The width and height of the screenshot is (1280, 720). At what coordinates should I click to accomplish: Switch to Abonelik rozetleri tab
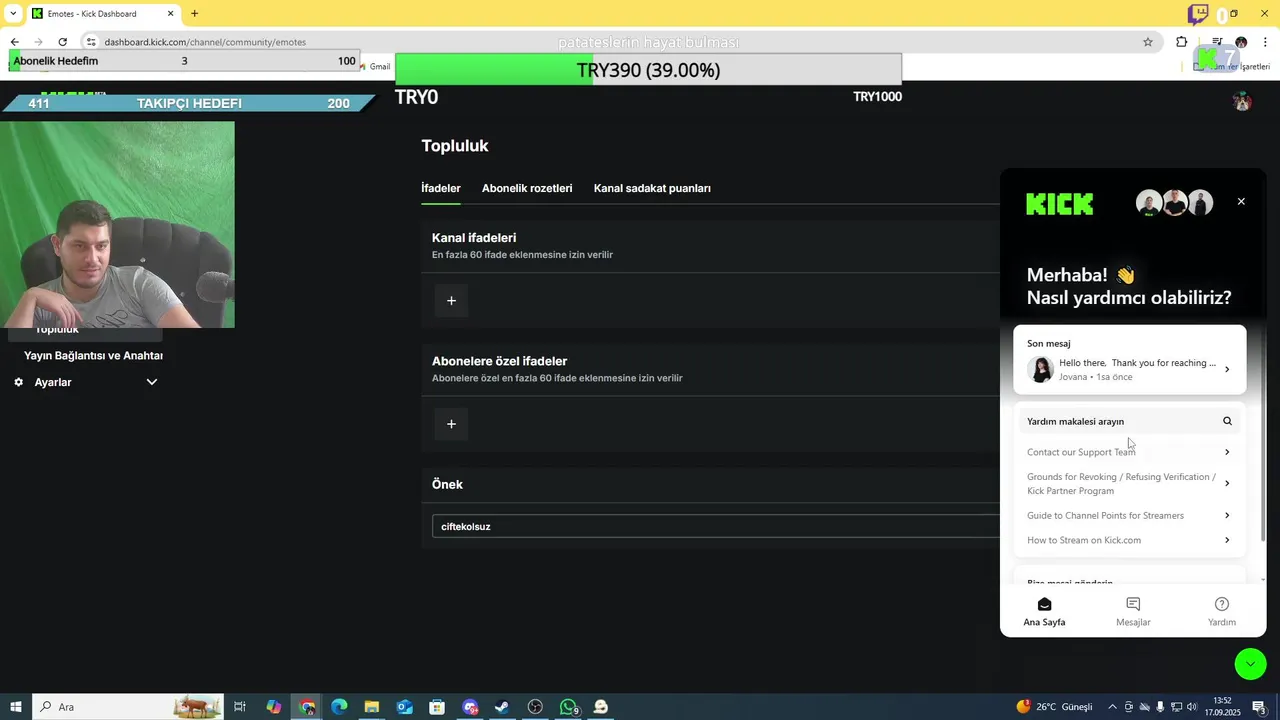pos(527,188)
